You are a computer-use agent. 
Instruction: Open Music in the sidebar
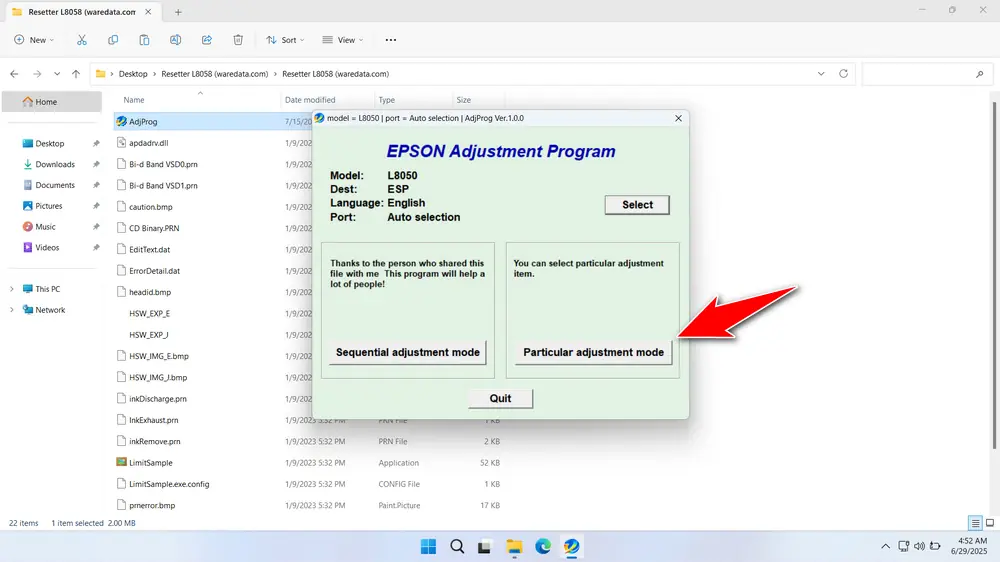click(45, 226)
